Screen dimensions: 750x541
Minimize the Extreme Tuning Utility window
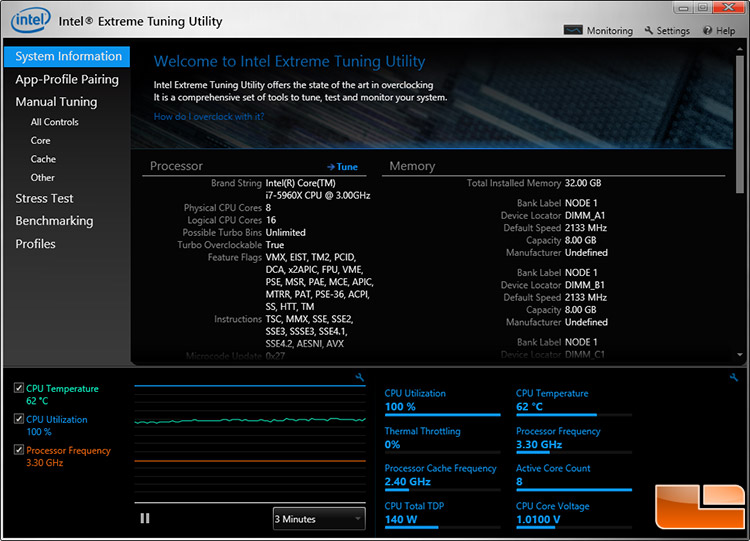click(x=684, y=8)
